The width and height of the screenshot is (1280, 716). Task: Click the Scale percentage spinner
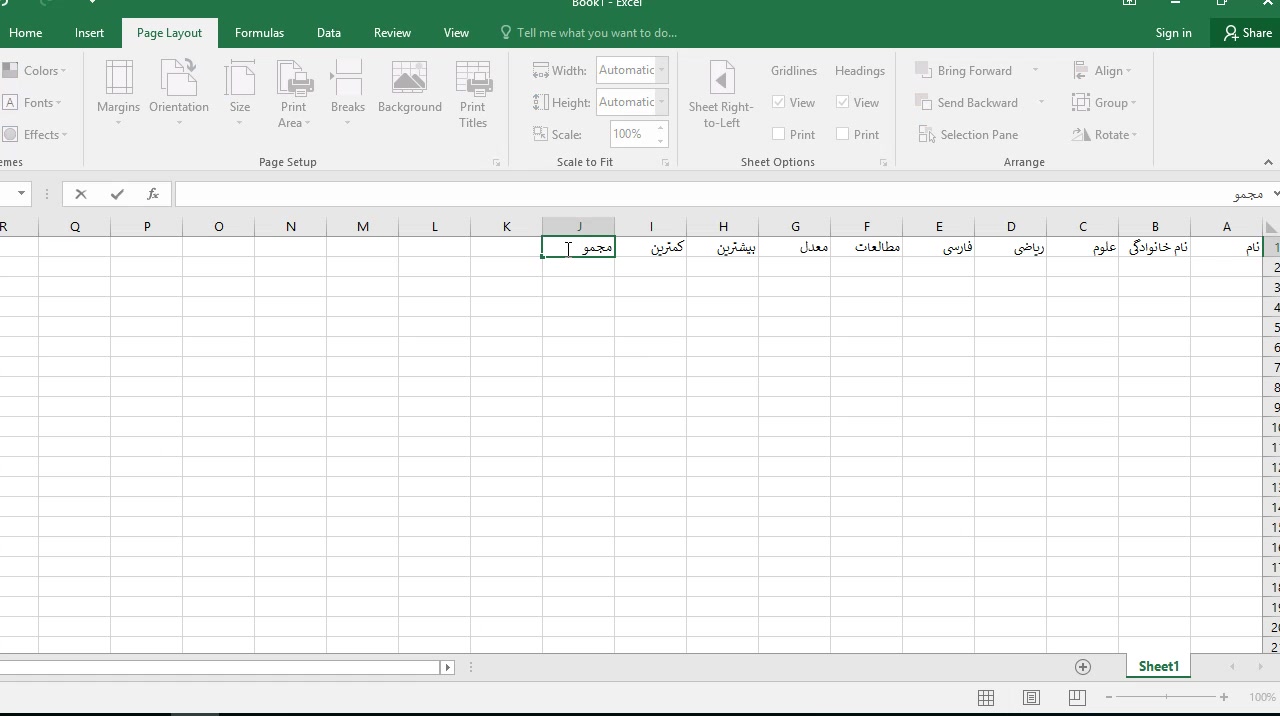(660, 134)
